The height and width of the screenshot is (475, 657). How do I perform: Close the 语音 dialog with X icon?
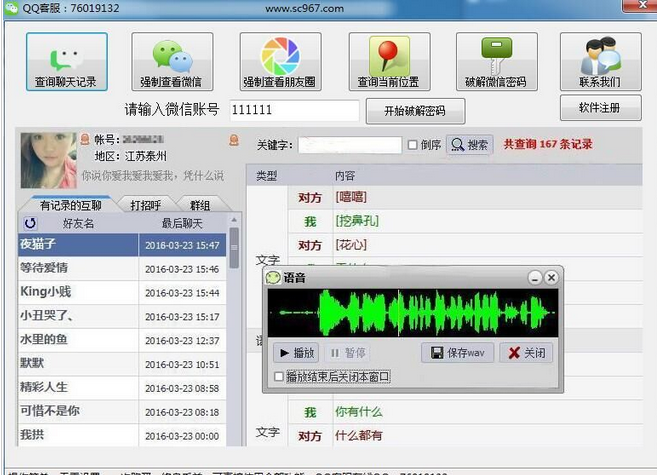click(551, 277)
